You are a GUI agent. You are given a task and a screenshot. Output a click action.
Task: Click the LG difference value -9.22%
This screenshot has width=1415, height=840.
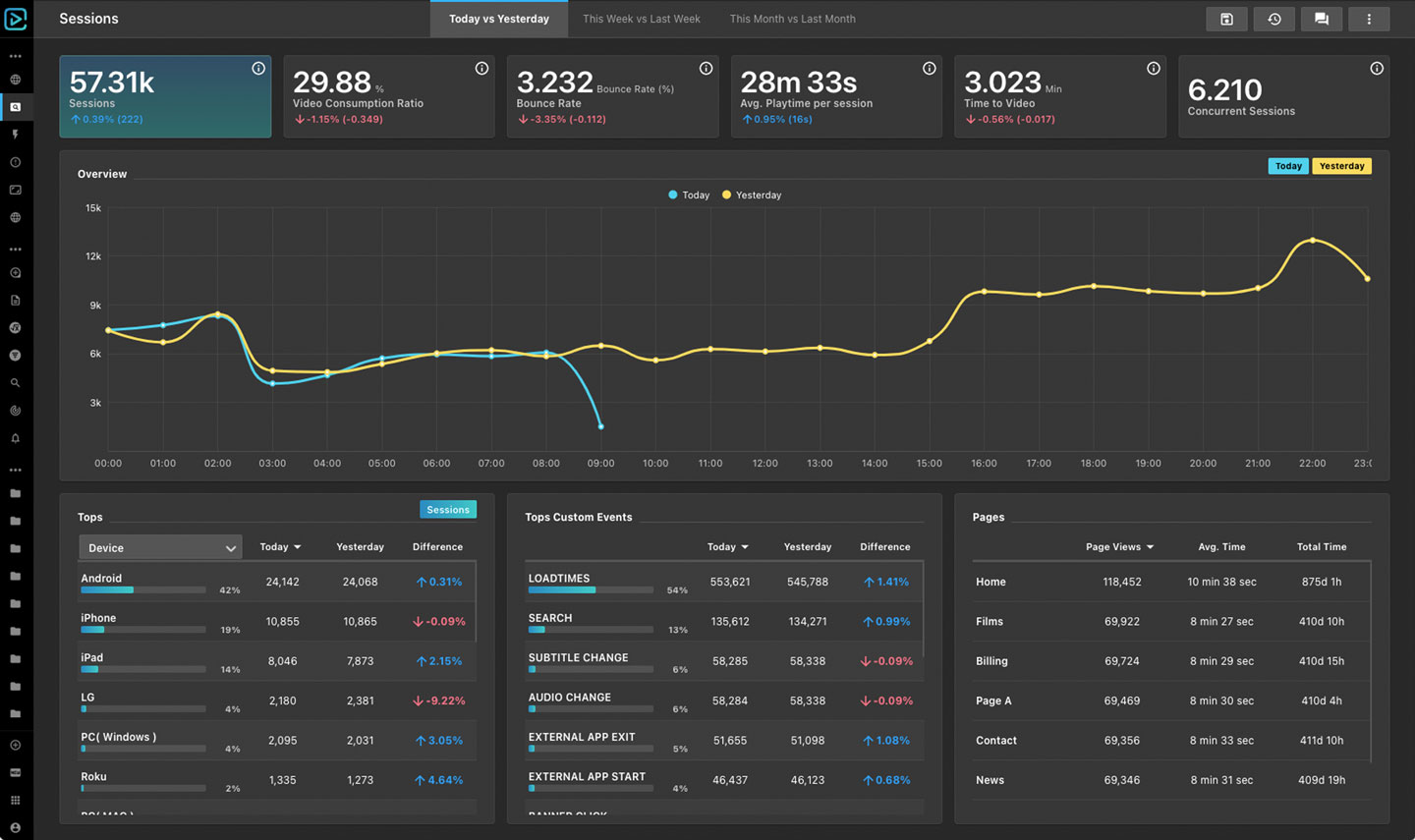click(439, 701)
